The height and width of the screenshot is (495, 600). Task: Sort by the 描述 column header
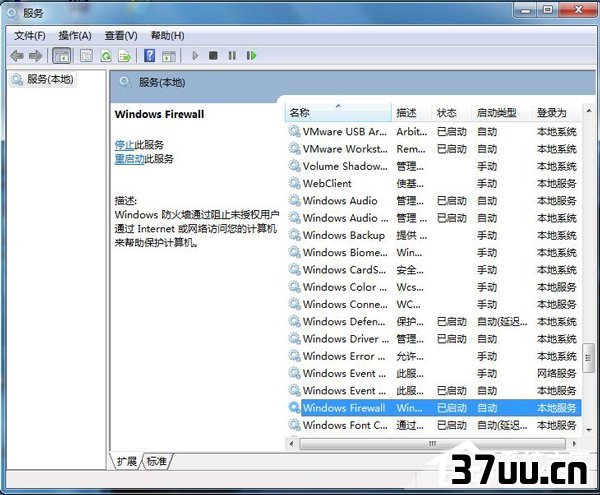tap(412, 112)
